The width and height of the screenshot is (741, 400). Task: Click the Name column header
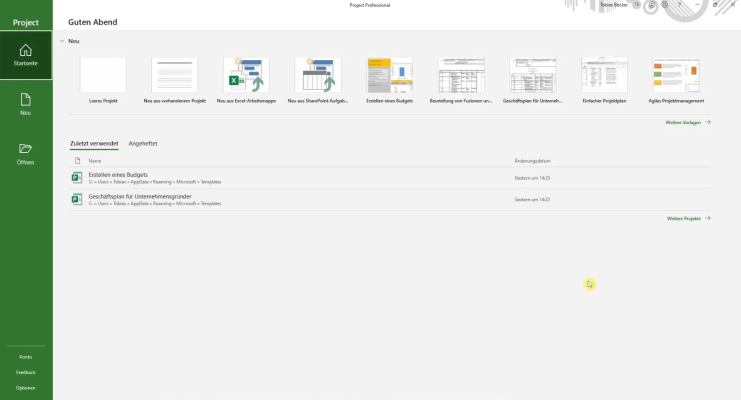95,161
